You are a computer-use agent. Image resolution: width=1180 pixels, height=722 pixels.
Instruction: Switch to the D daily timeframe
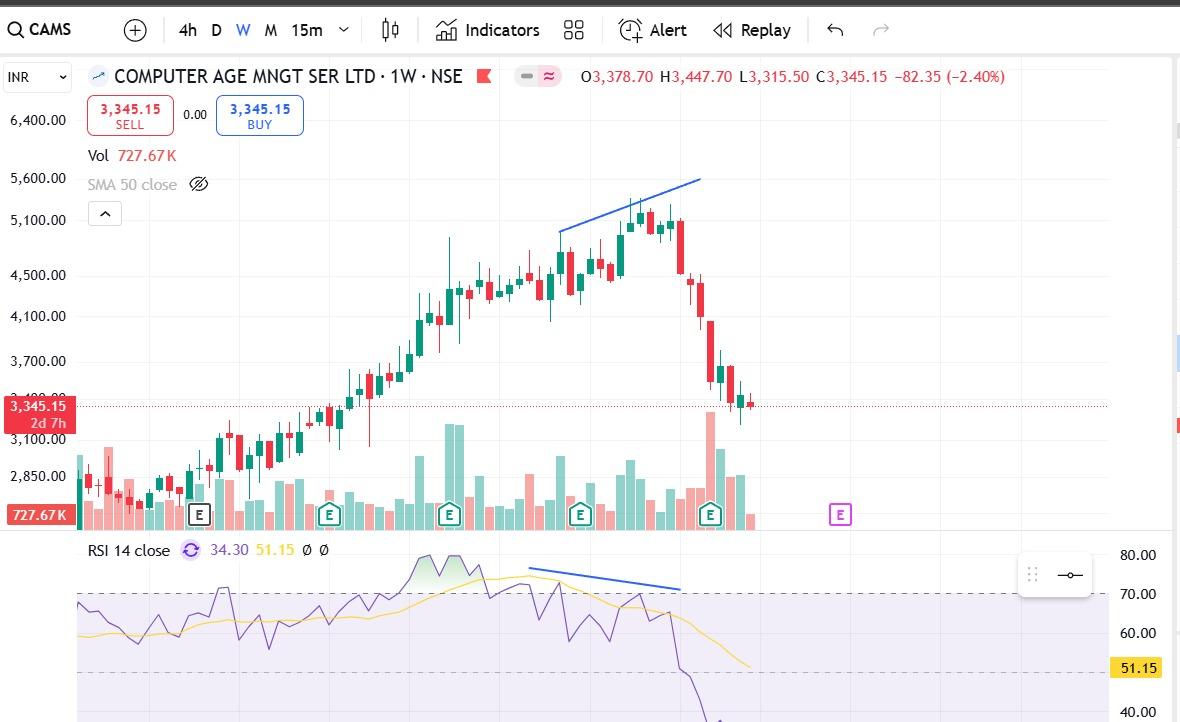[217, 30]
